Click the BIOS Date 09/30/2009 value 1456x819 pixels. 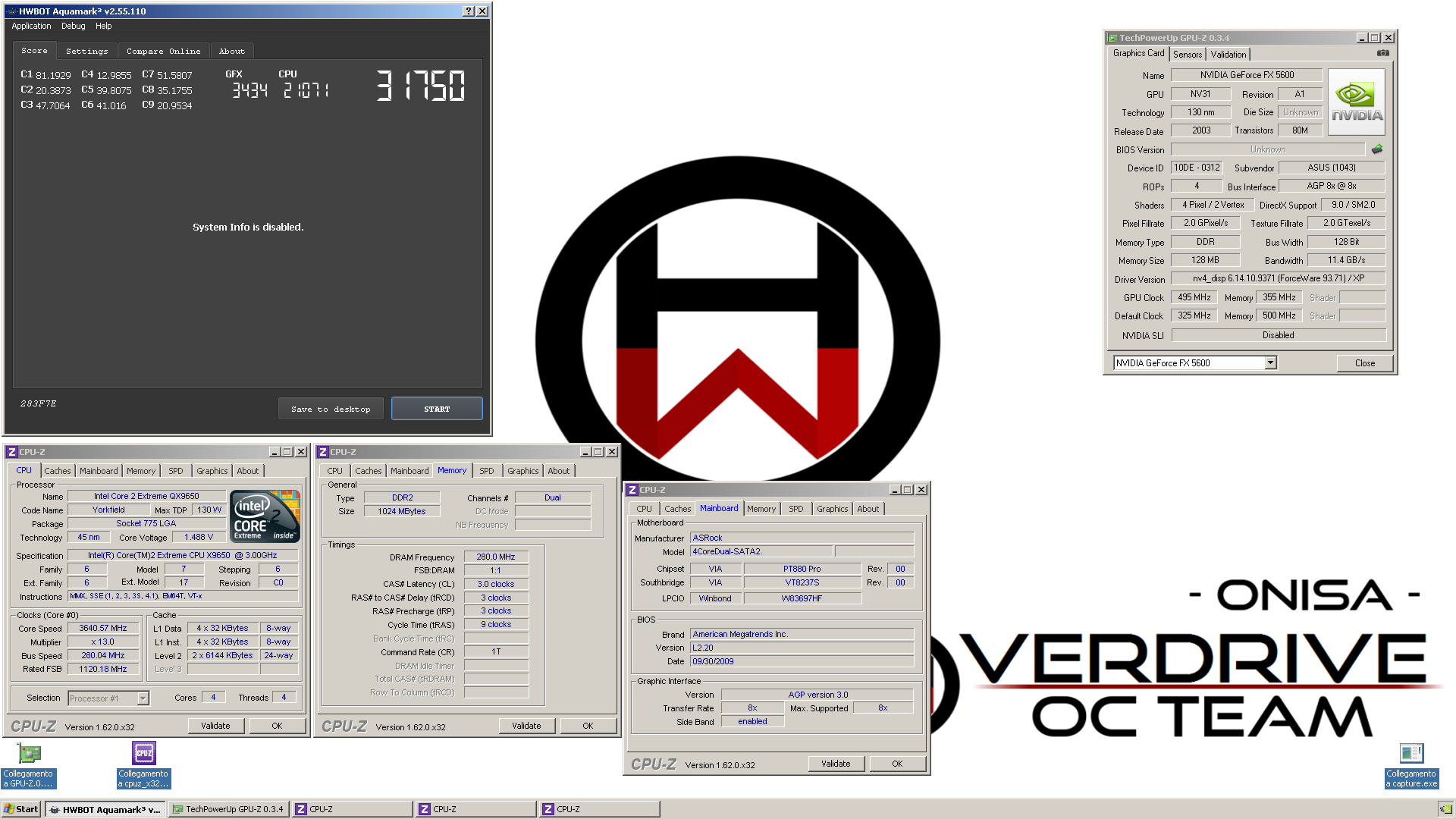click(x=802, y=662)
